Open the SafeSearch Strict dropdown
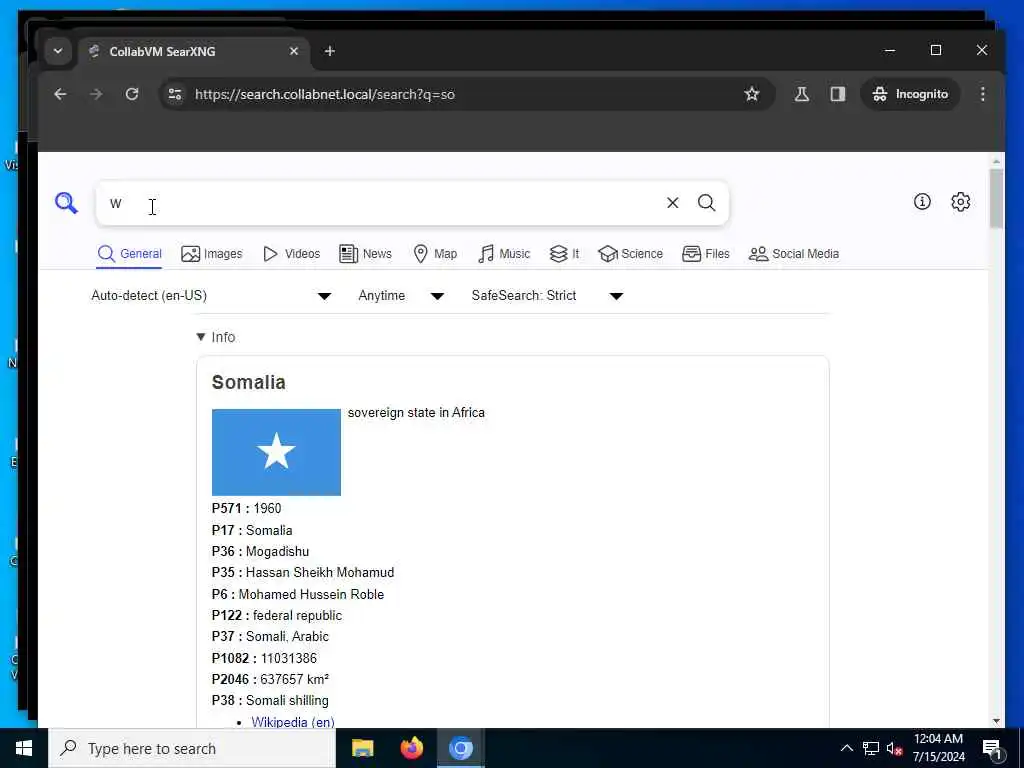 [x=547, y=296]
